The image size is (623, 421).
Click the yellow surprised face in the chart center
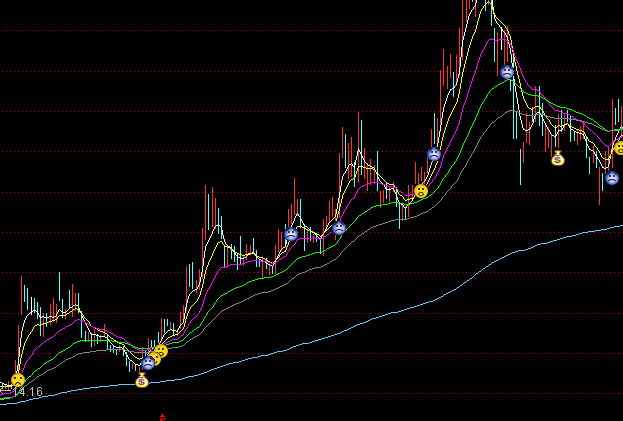(421, 190)
